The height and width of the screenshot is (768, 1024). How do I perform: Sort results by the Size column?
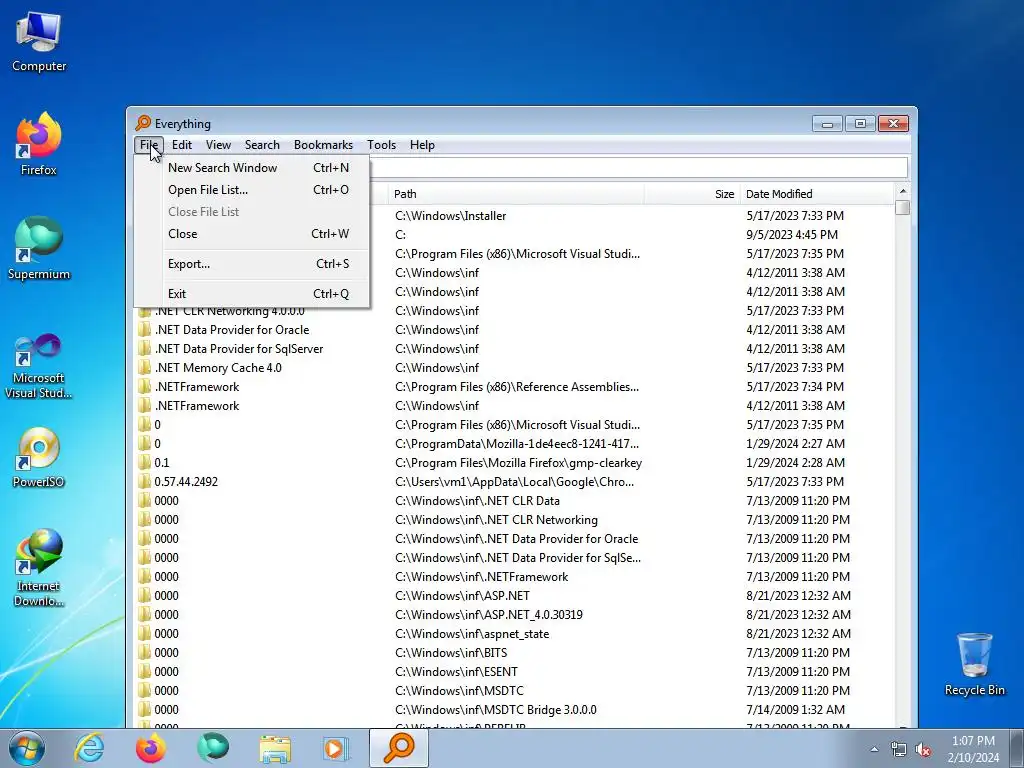coord(692,194)
